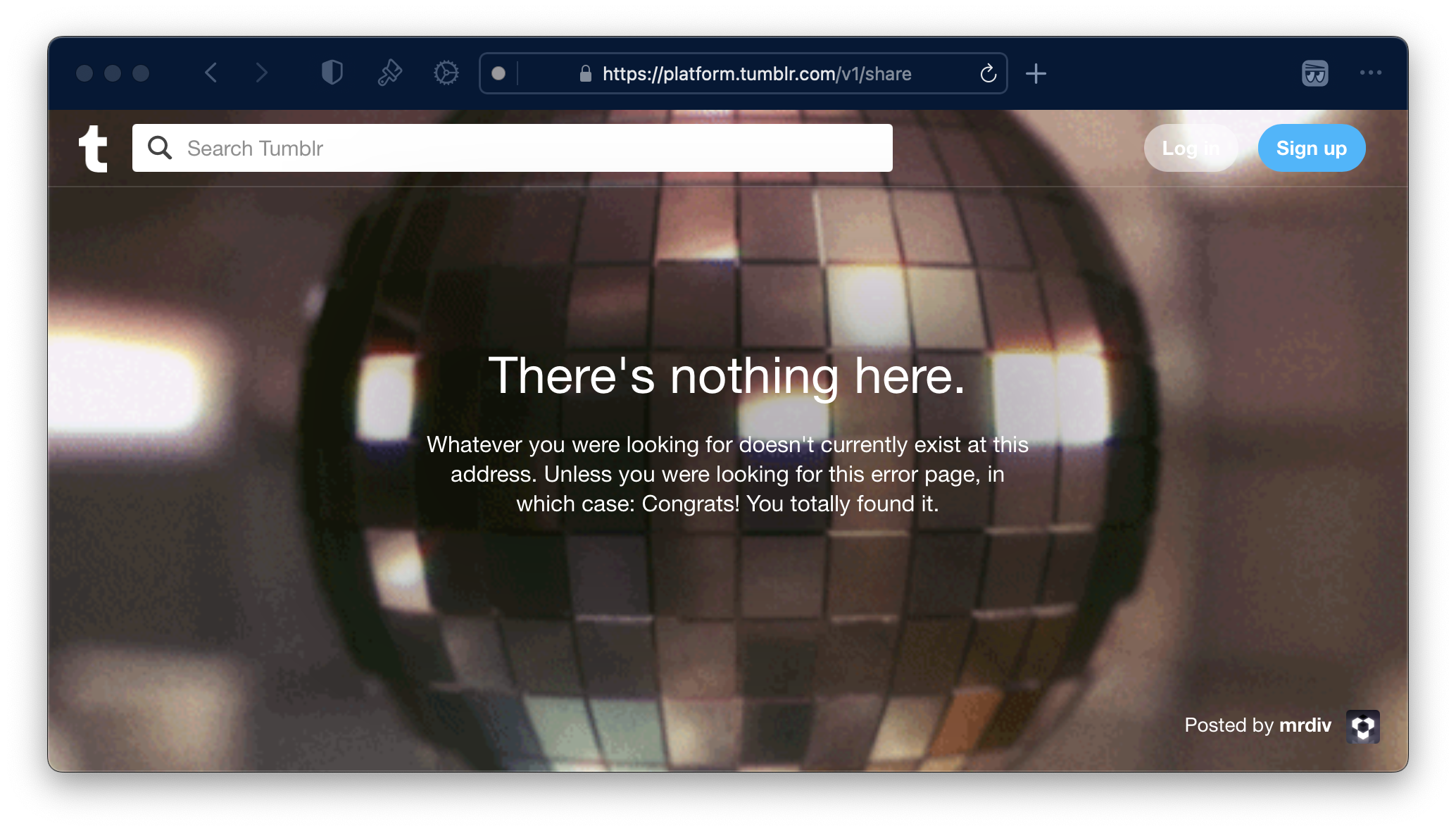The height and width of the screenshot is (831, 1456).
Task: Focus the Search Tumblr field
Action: (535, 149)
